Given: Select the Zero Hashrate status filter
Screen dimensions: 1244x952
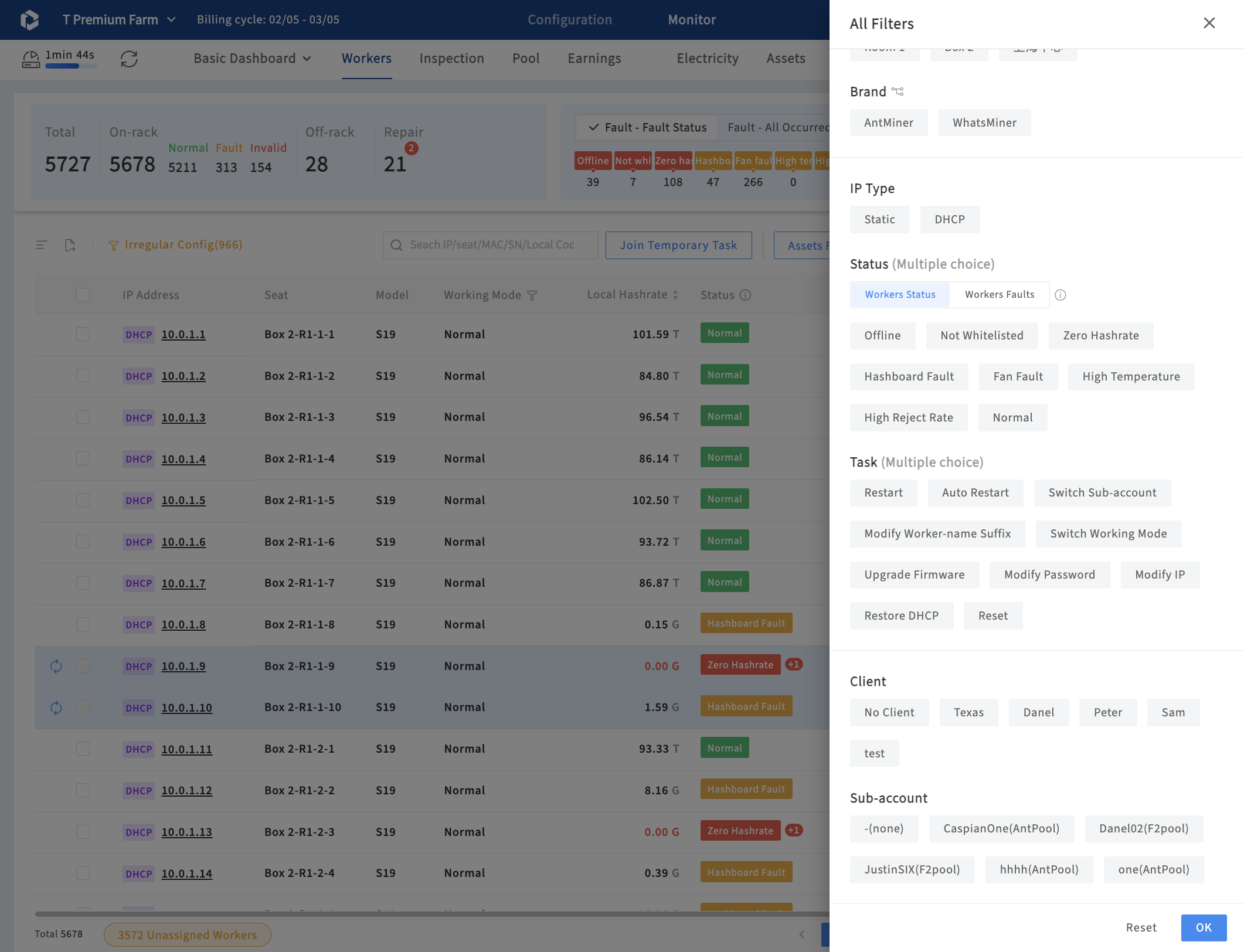Looking at the screenshot, I should point(1101,335).
